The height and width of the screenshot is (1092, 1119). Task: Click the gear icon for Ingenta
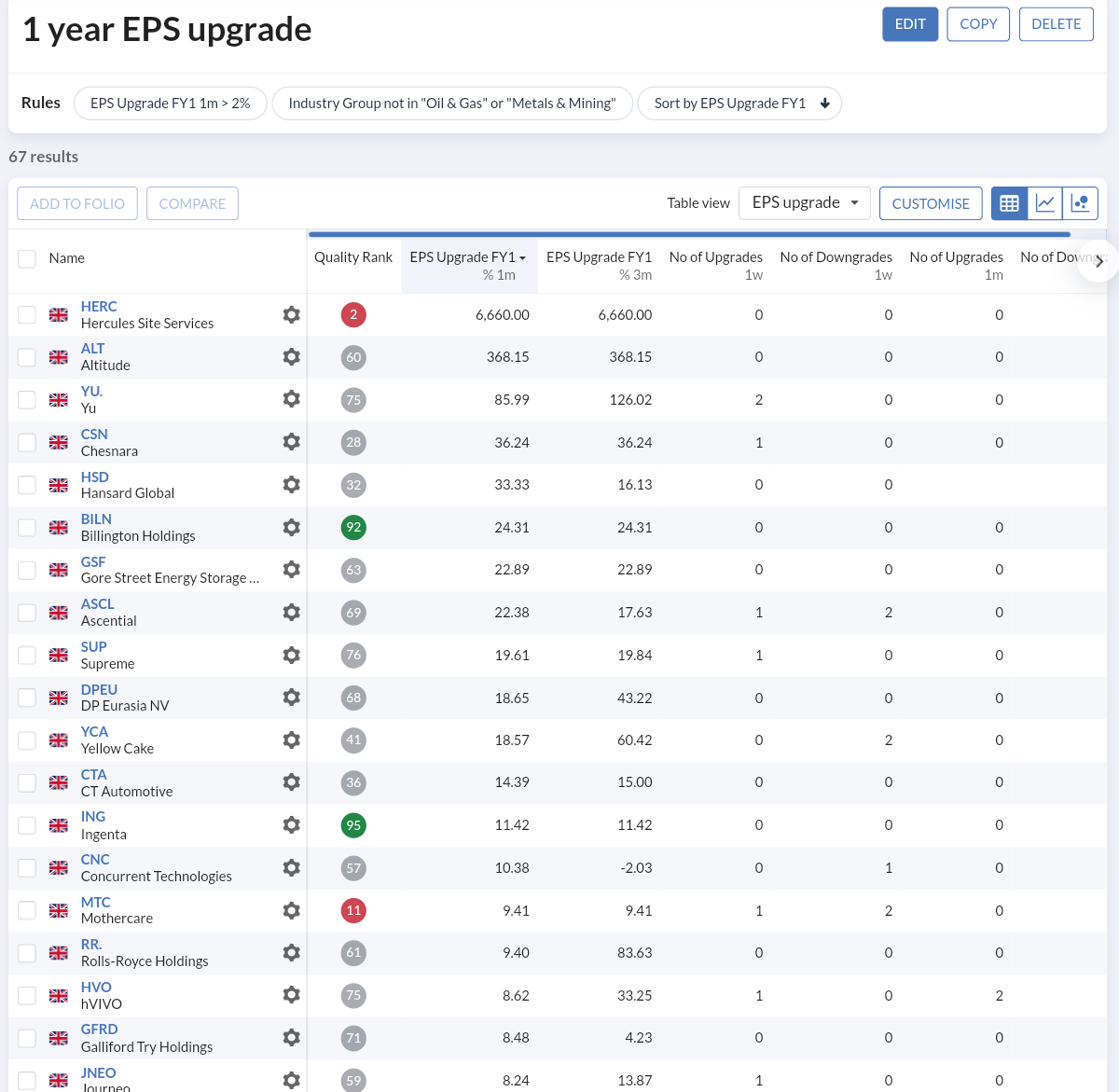[x=292, y=825]
